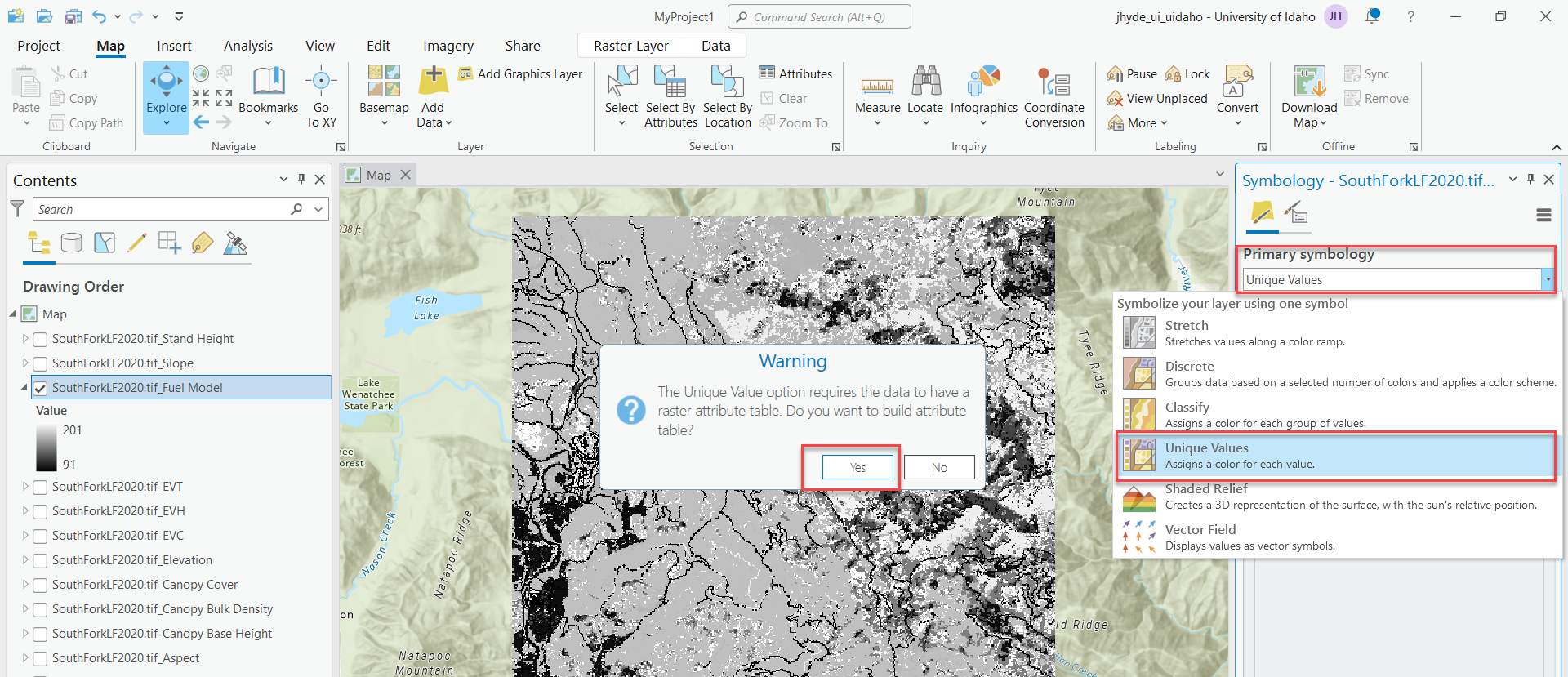Open the Attributes pane
Viewport: 1568px width, 677px height.
pos(796,73)
